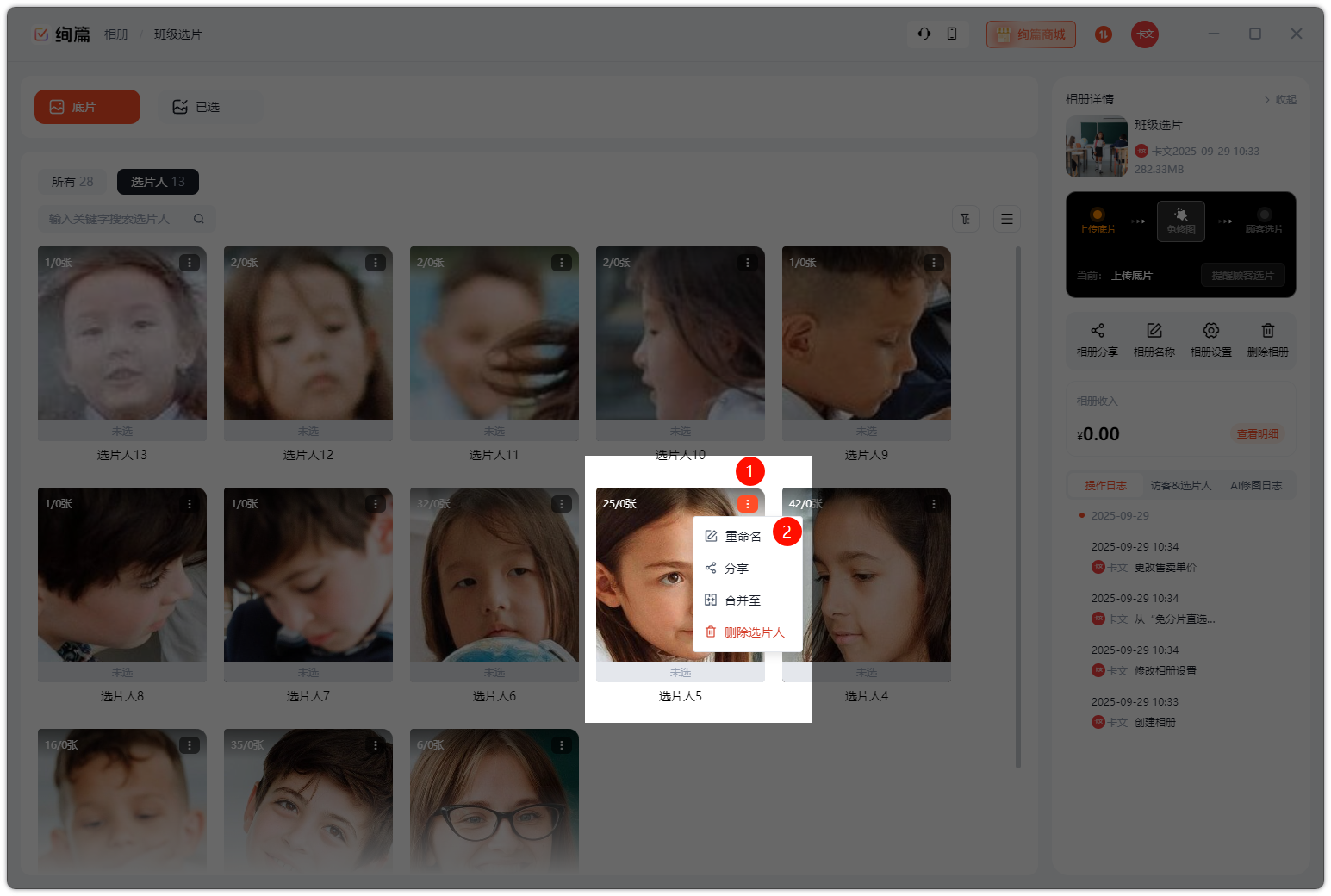Show 所有 28 photos filter
1331x896 pixels.
click(72, 182)
